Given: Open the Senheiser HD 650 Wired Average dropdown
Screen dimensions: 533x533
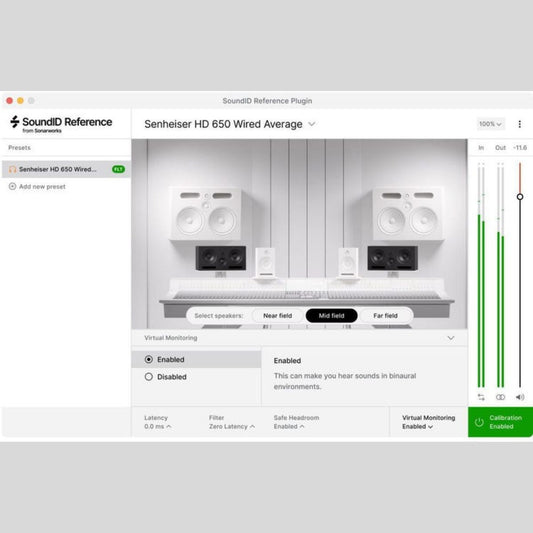Looking at the screenshot, I should [x=229, y=124].
